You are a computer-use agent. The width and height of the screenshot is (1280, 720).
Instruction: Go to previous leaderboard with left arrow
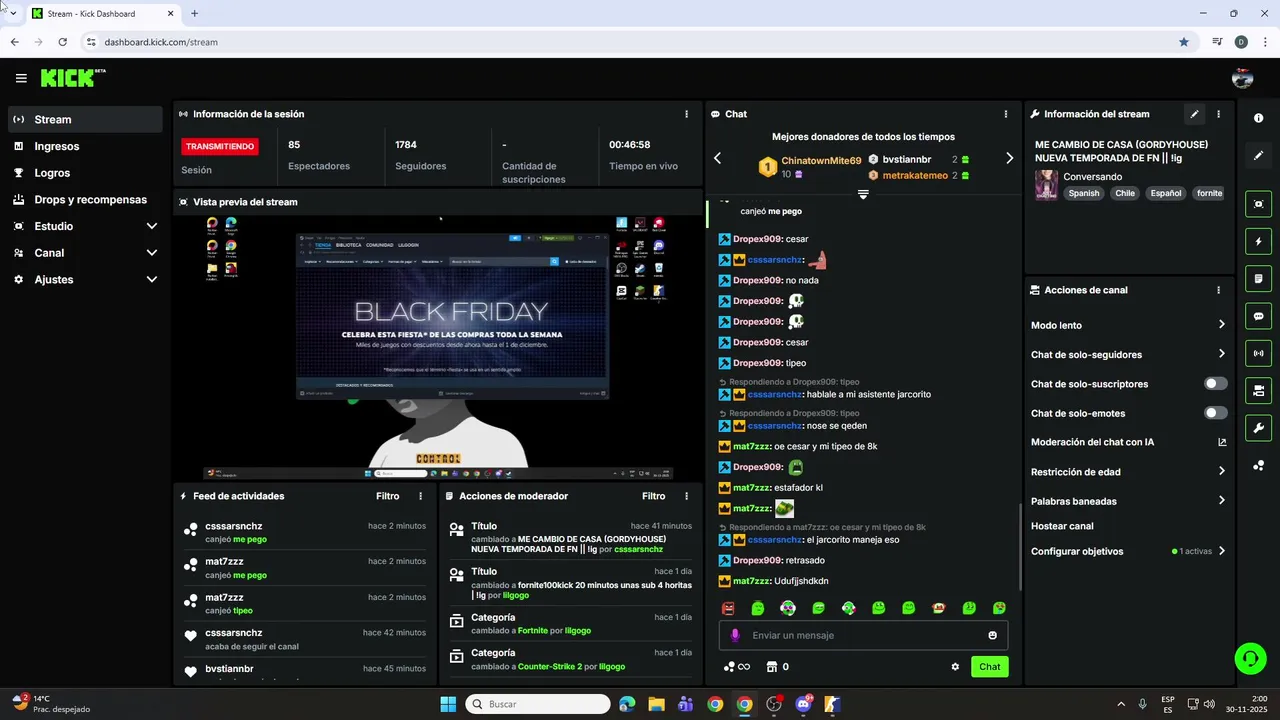[717, 158]
